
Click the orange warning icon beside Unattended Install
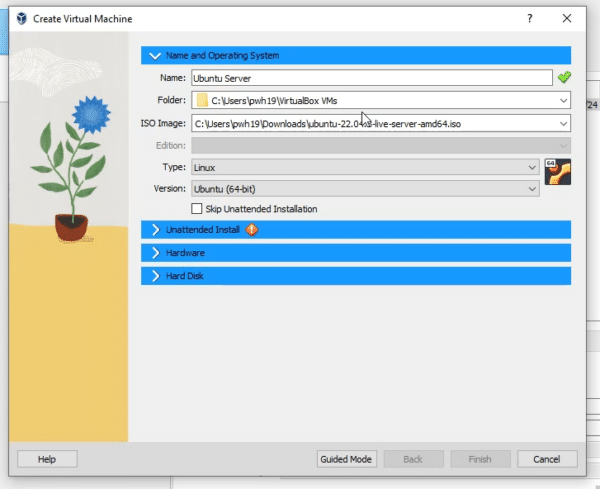coord(252,229)
